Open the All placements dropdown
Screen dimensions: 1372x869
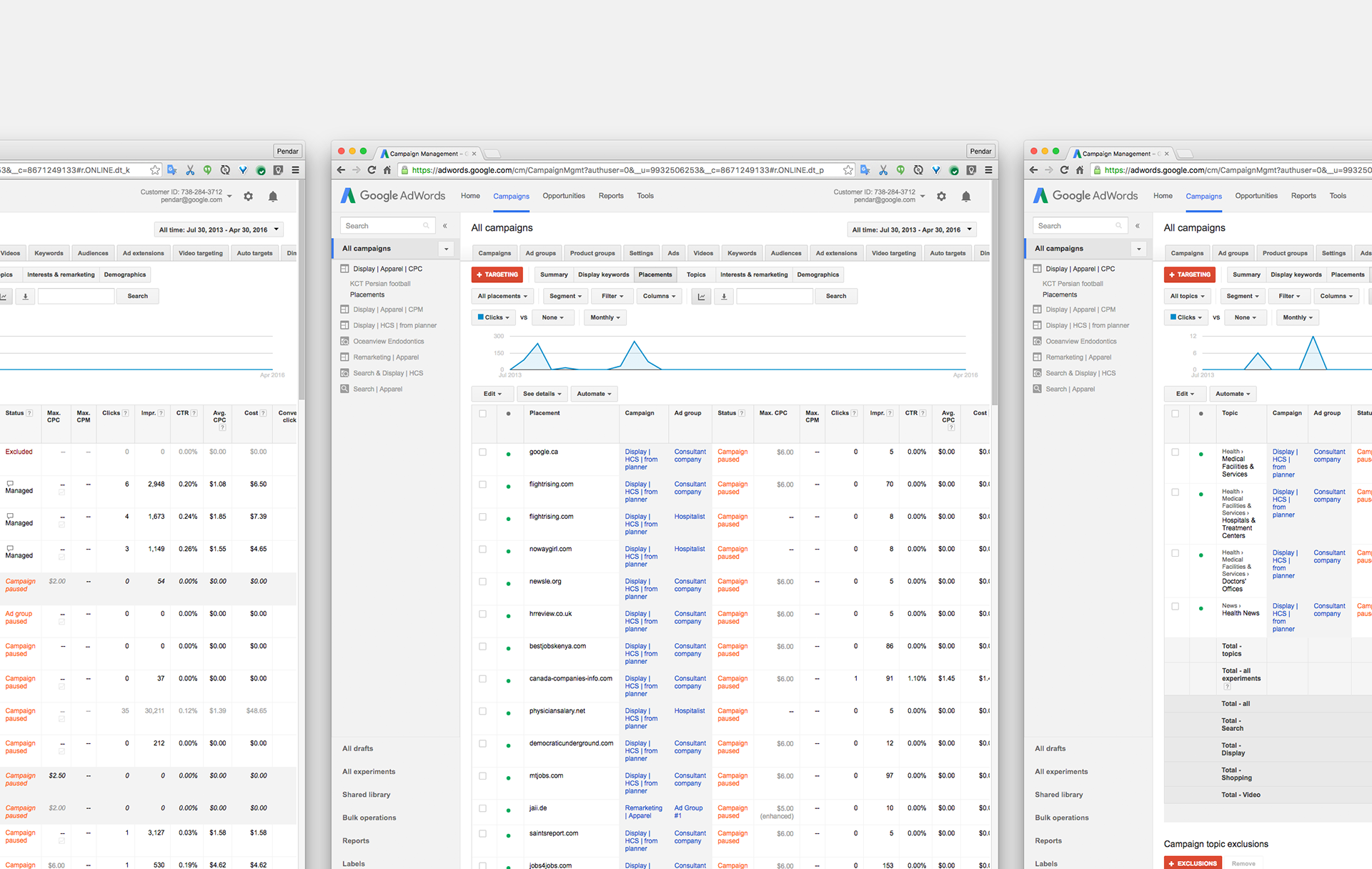[502, 297]
